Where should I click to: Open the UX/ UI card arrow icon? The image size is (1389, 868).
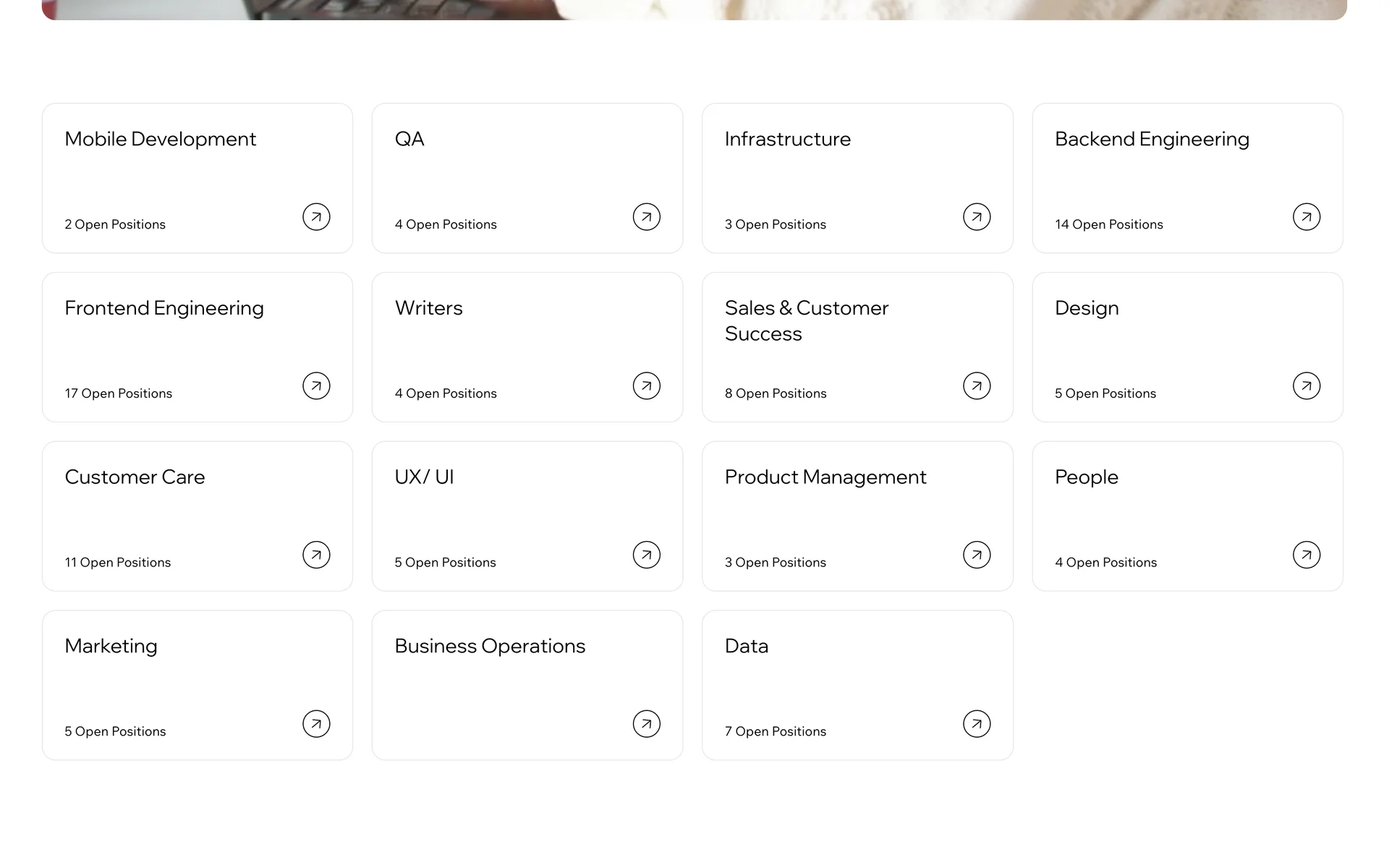(x=647, y=555)
